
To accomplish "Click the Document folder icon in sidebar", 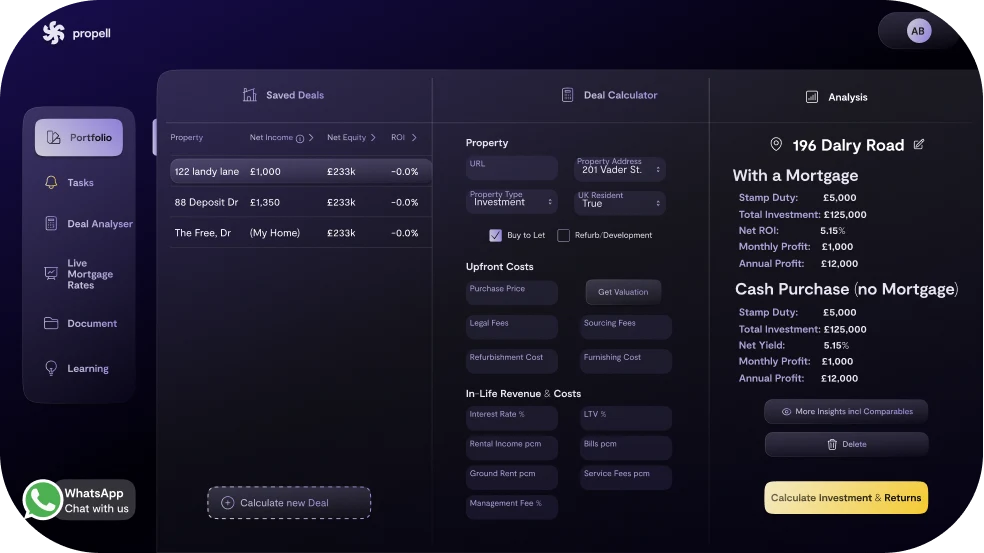I will [x=51, y=324].
